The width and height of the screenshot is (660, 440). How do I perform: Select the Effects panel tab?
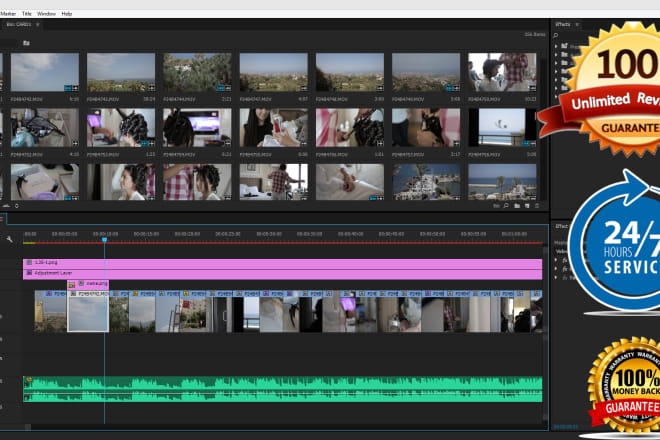(562, 24)
